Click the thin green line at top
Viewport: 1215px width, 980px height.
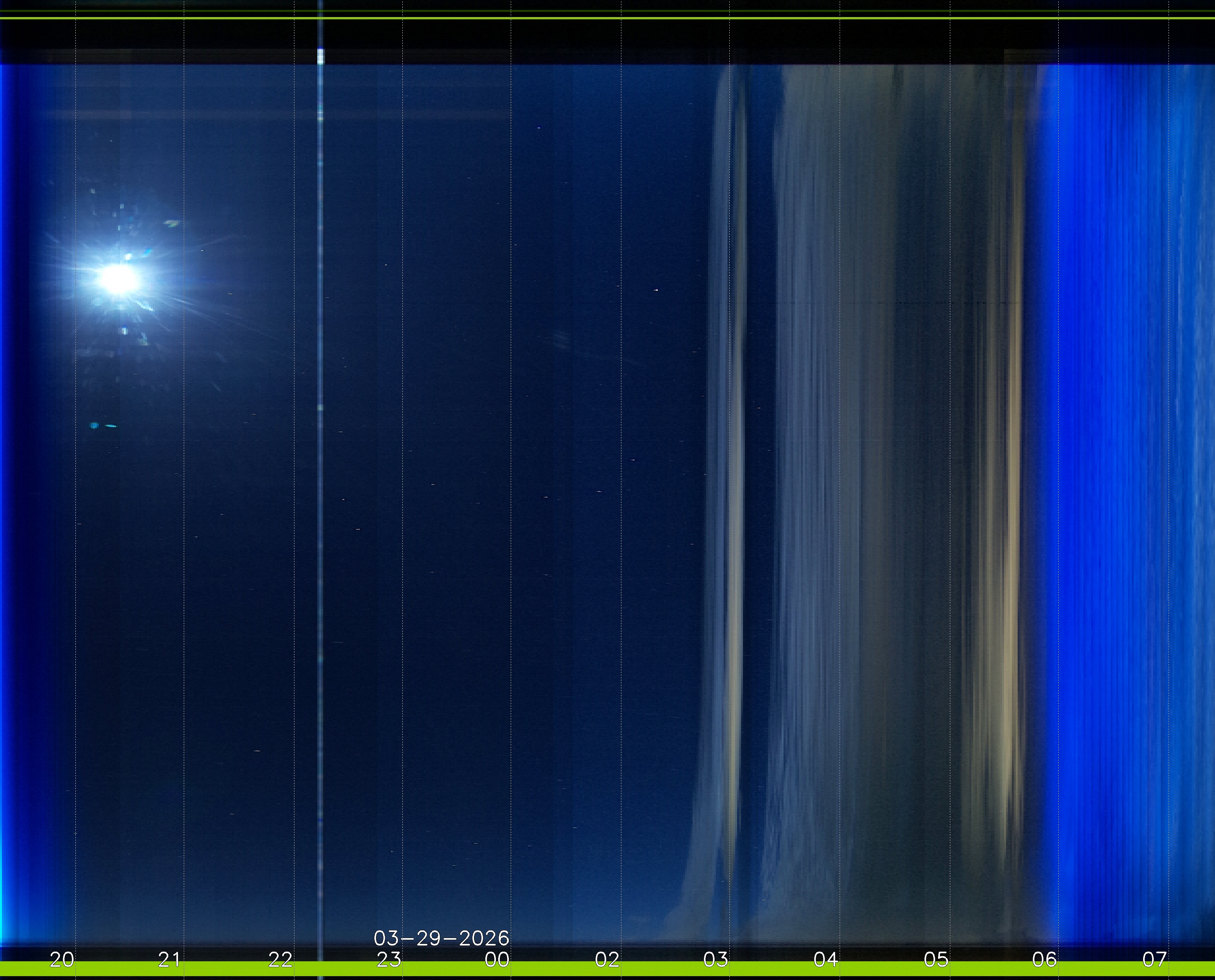coord(607,18)
